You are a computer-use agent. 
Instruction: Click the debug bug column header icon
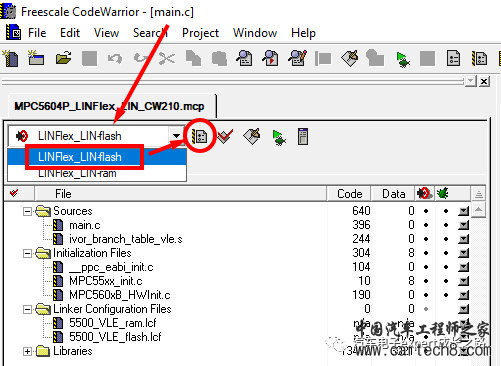point(443,193)
